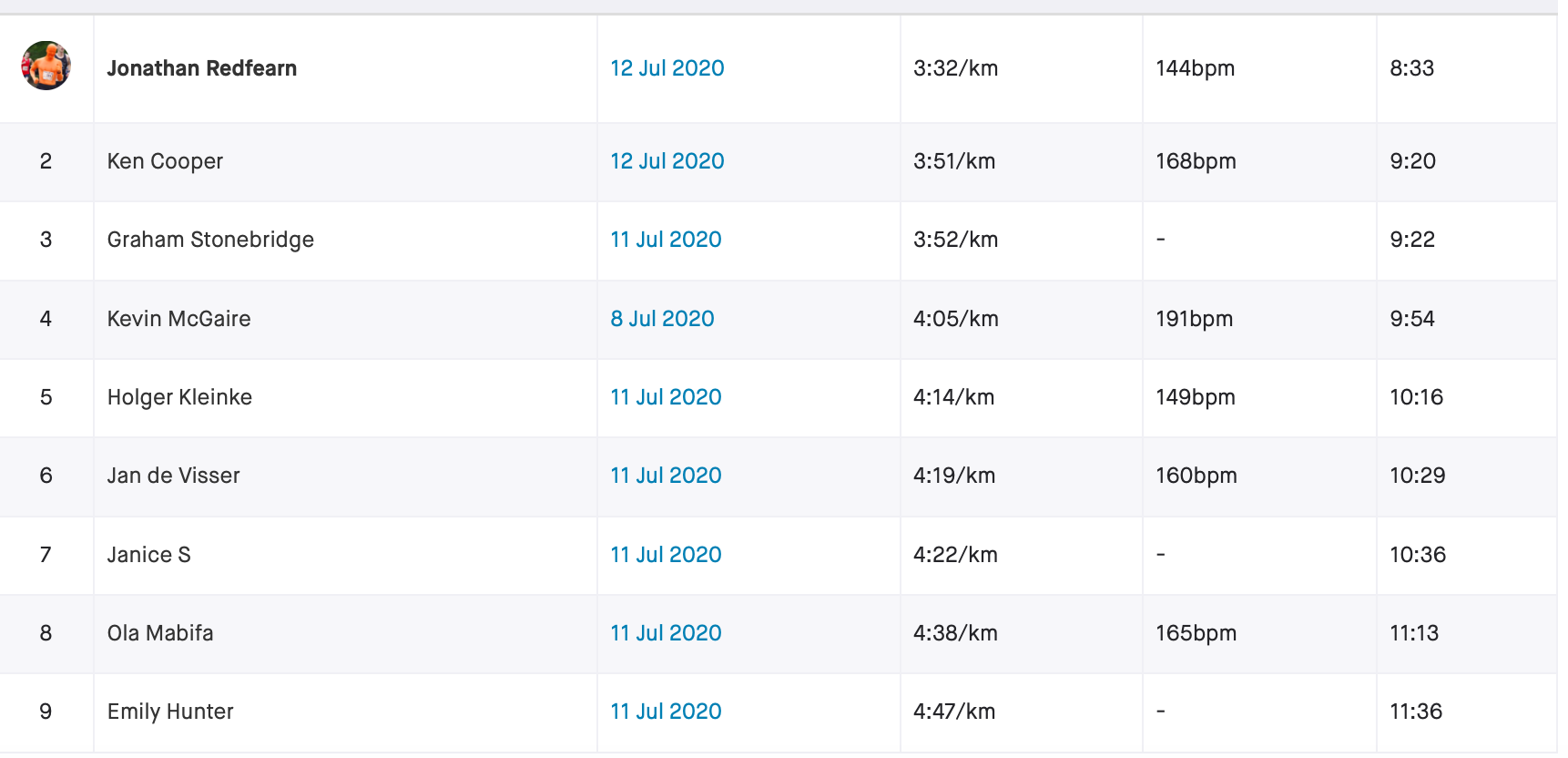This screenshot has height=758, width=1568.
Task: Open Emily Hunter's 11 Jul 2020 activity
Action: [x=666, y=712]
